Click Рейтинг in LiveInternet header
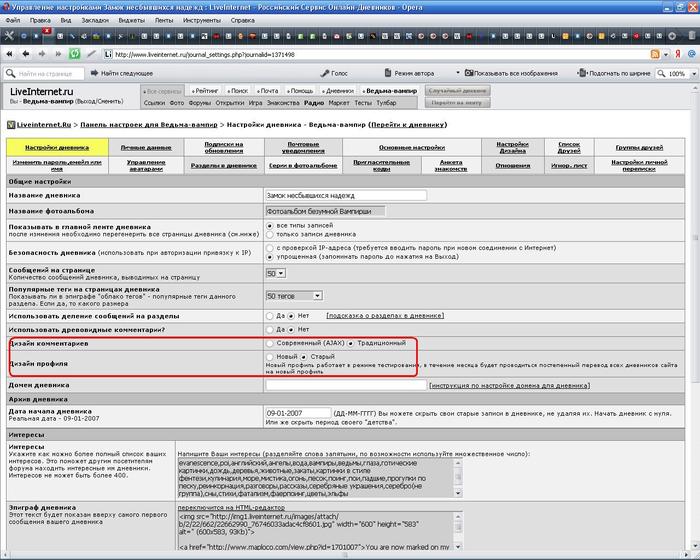 click(x=205, y=91)
